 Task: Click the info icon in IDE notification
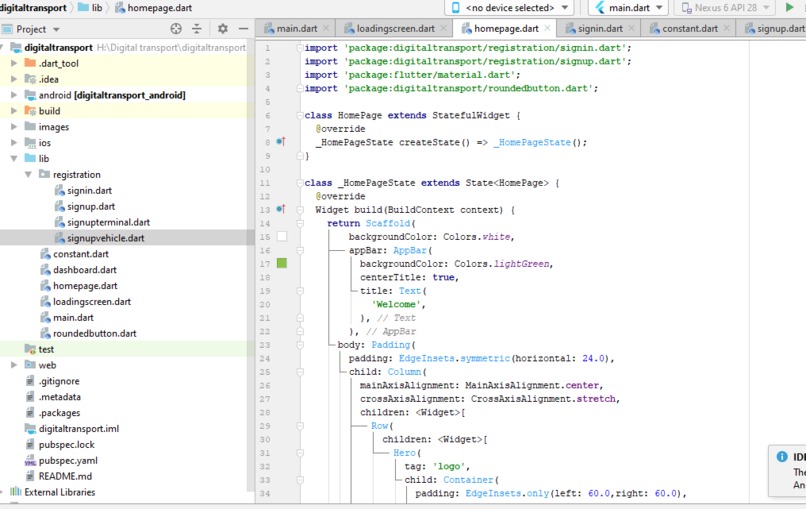[x=782, y=457]
